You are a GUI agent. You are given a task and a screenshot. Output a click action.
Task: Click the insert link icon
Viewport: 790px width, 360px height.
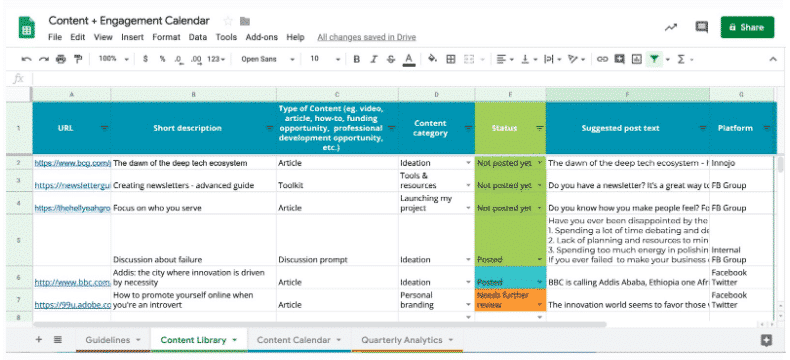pos(602,59)
